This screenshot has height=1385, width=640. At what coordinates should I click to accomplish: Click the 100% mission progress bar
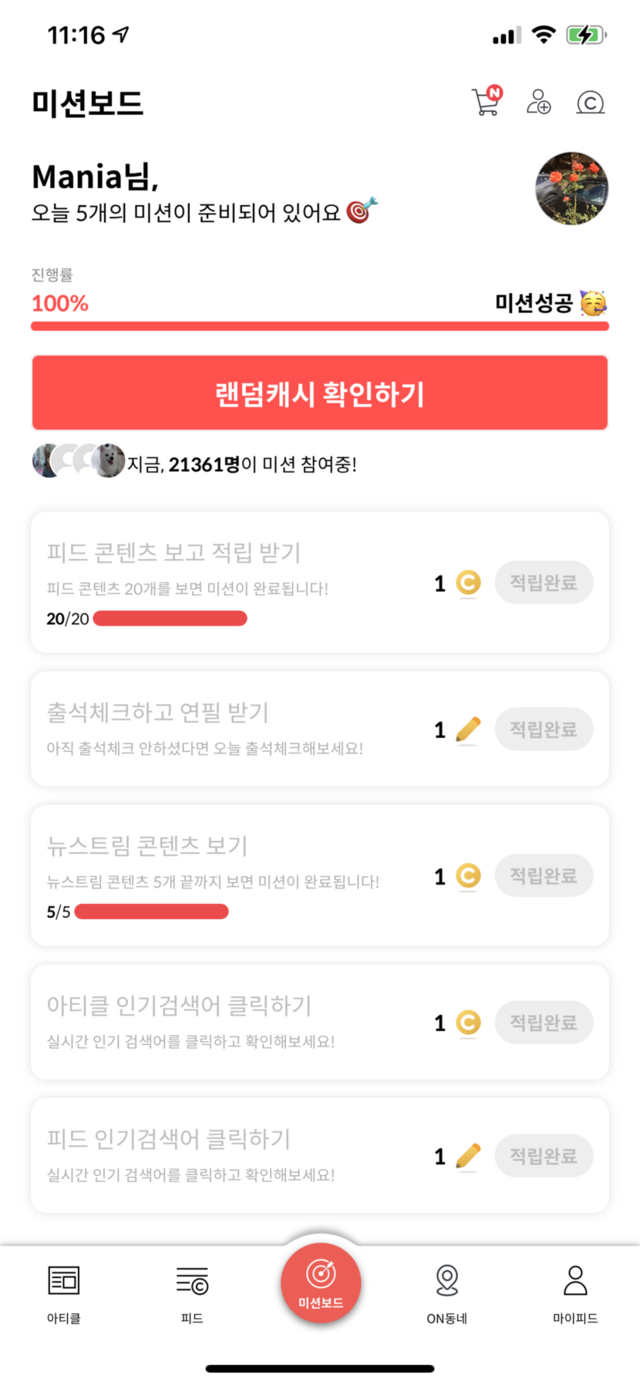pos(320,326)
